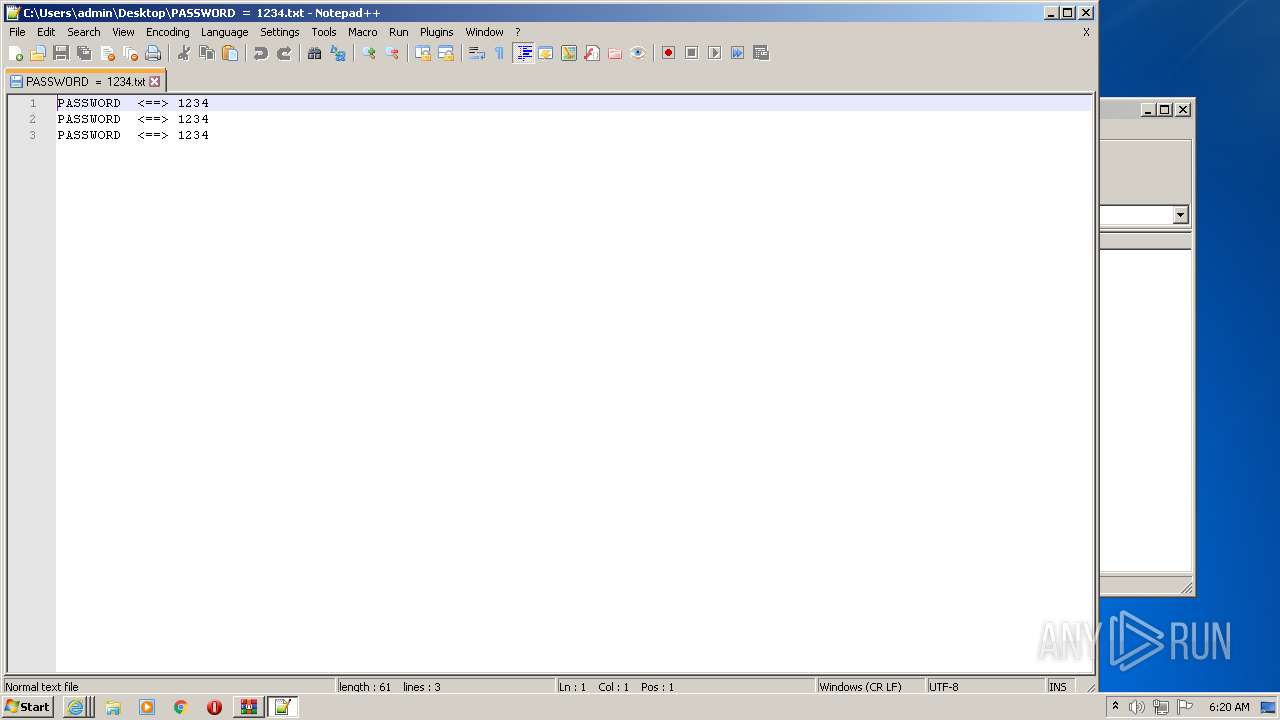Open the Settings menu
The width and height of the screenshot is (1280, 720).
pyautogui.click(x=280, y=32)
